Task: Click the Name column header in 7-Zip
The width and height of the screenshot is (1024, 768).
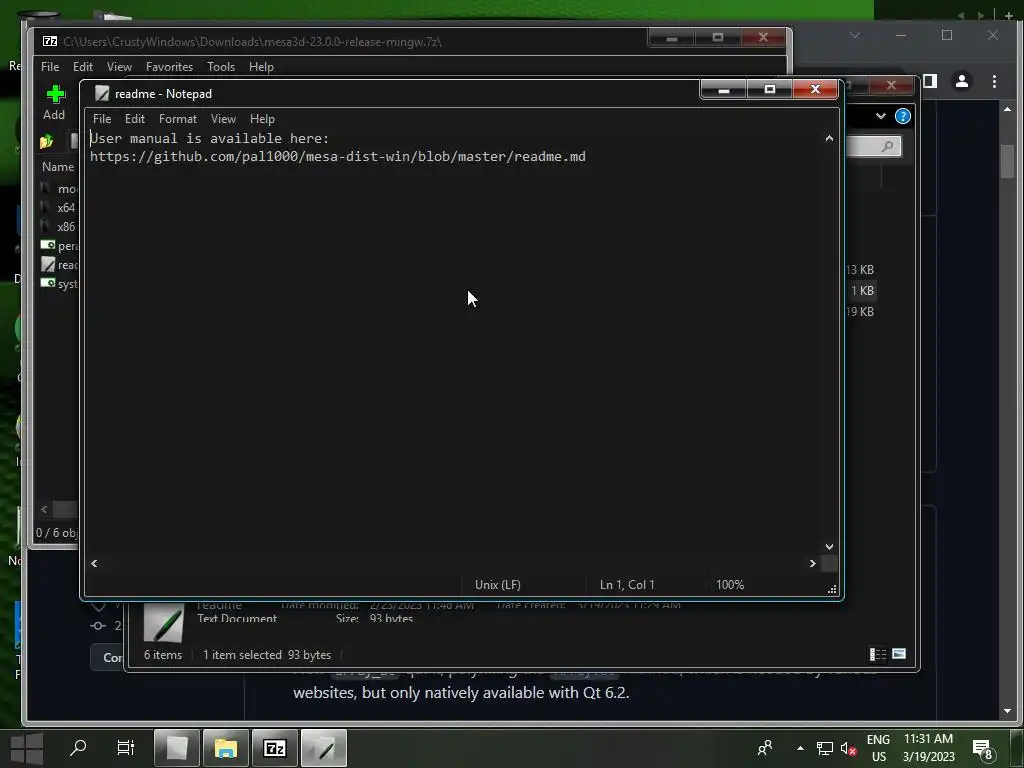Action: tap(58, 167)
